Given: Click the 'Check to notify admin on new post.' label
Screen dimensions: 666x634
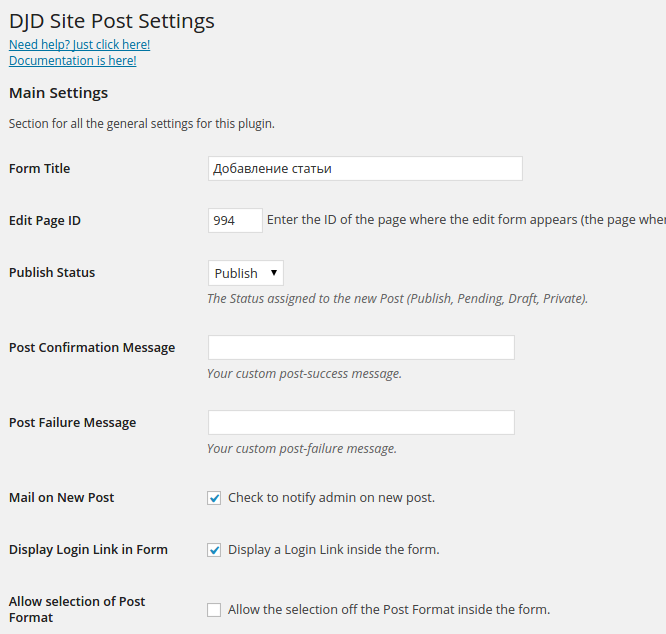Looking at the screenshot, I should click(331, 498).
